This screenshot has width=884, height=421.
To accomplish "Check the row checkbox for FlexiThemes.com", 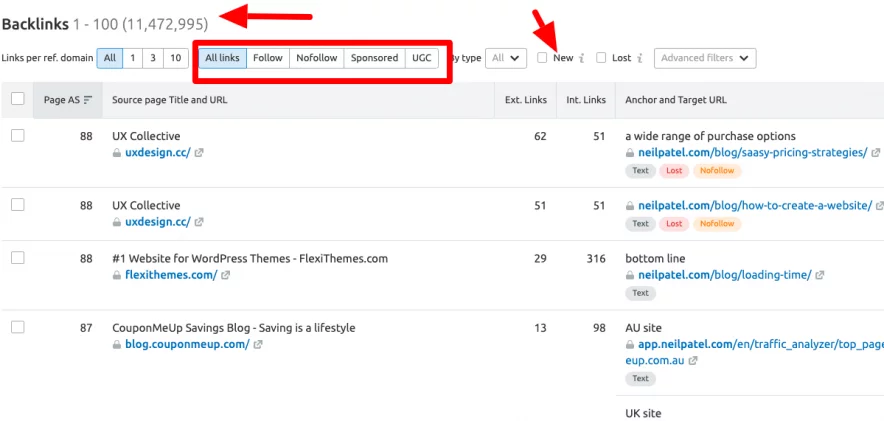I will (18, 258).
